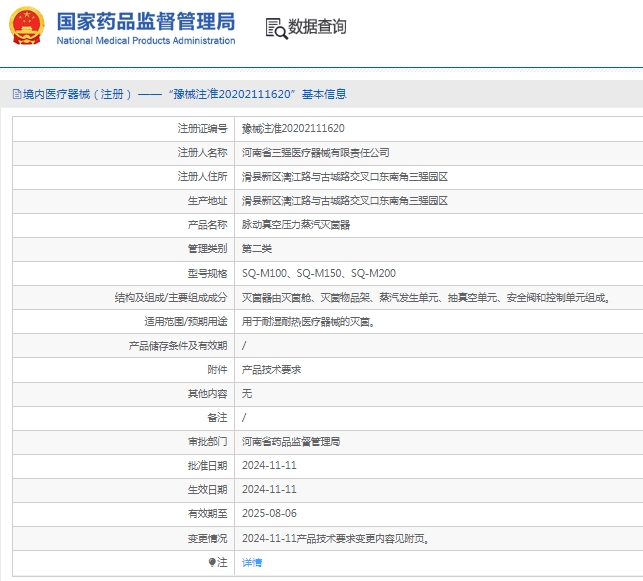Screen dimensions: 643x581
Task: Click the 第二类 management category value
Action: point(257,249)
